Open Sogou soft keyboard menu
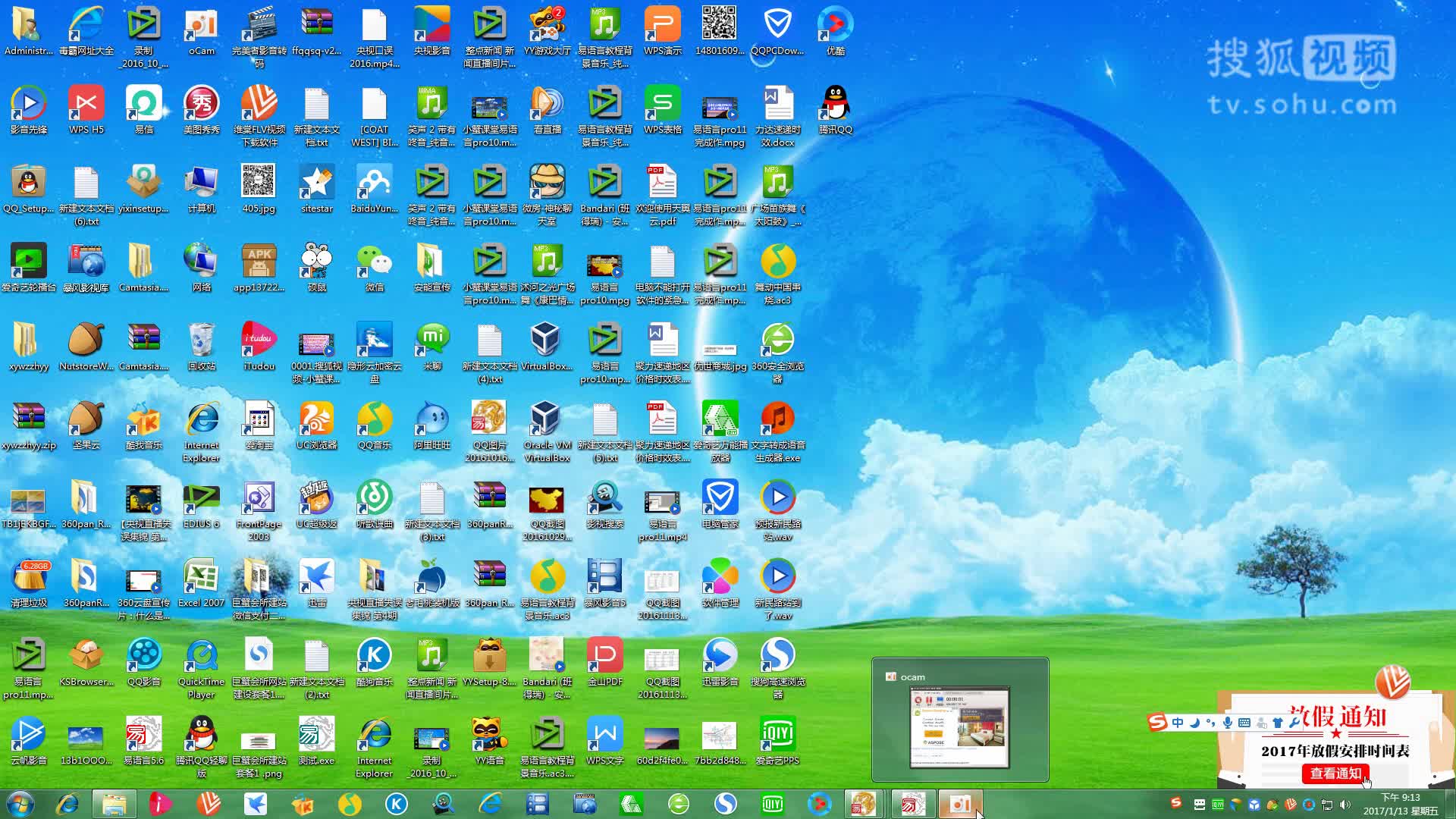 pyautogui.click(x=1244, y=723)
